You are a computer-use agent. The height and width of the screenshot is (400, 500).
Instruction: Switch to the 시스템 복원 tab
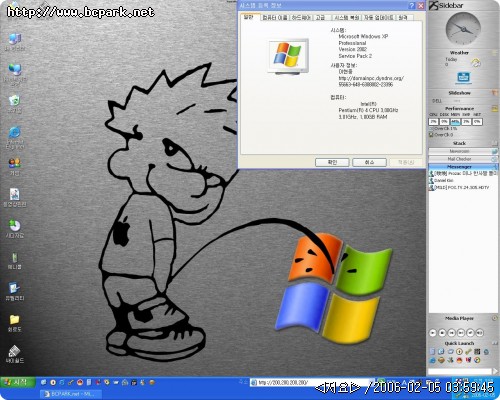click(347, 17)
